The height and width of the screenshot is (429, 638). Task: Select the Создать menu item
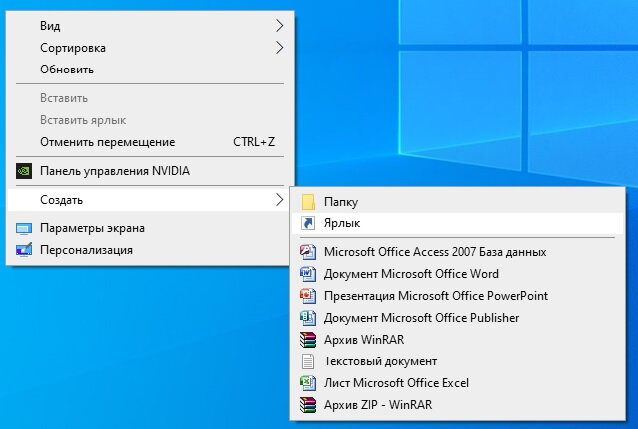[150, 199]
